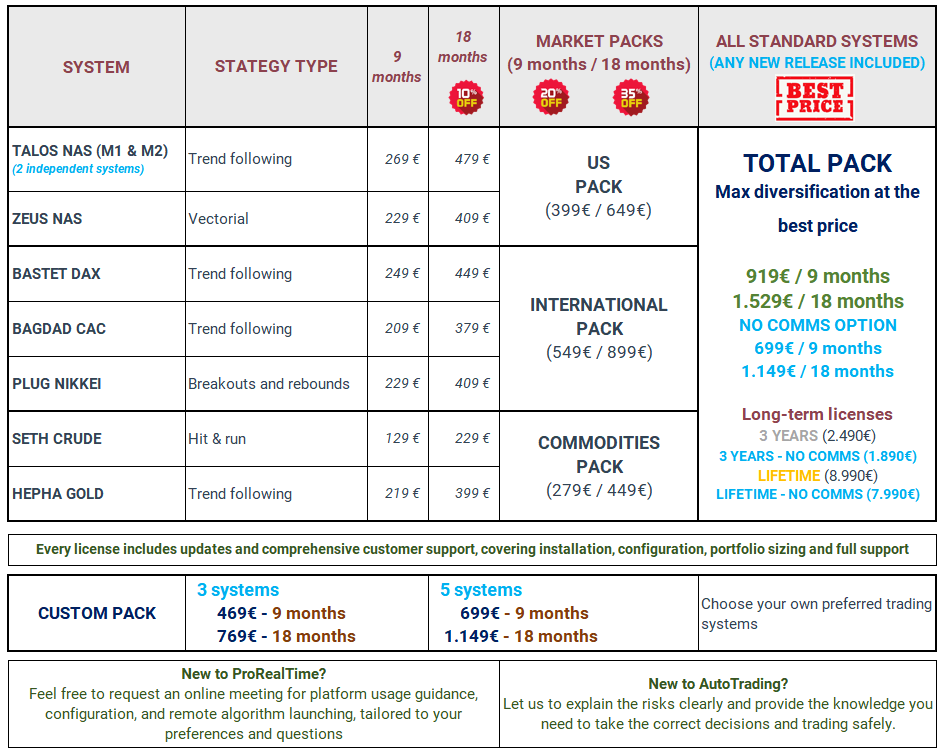Screen dimensions: 946x756
Task: Click the 479 € price for TALOS NAS
Action: 472,159
